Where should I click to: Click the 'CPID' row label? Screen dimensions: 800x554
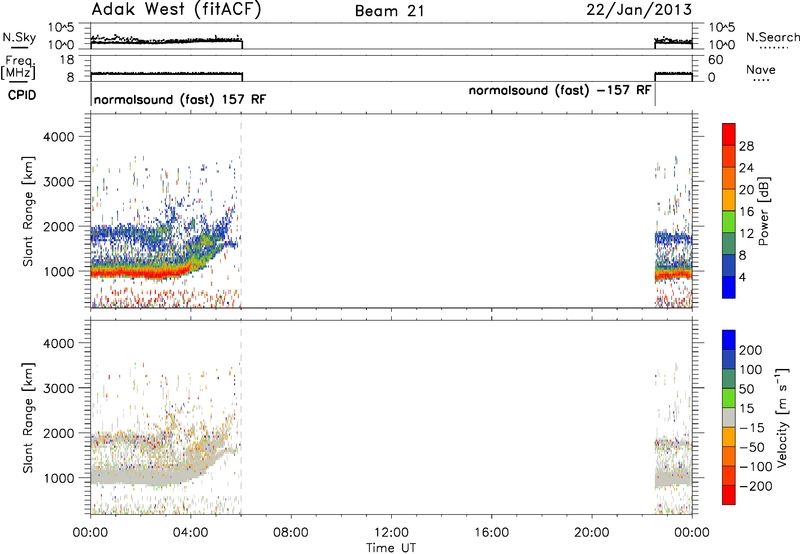click(x=21, y=95)
